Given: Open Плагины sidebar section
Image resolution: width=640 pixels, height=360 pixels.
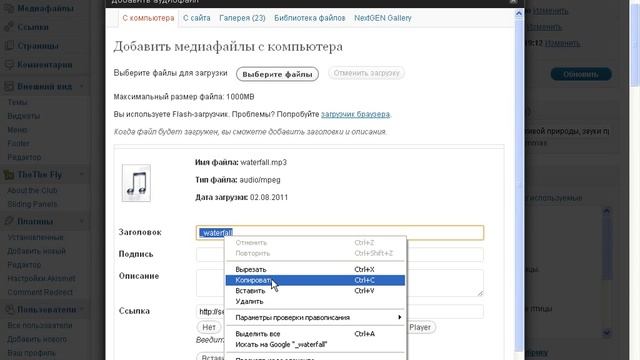Looking at the screenshot, I should (35, 221).
